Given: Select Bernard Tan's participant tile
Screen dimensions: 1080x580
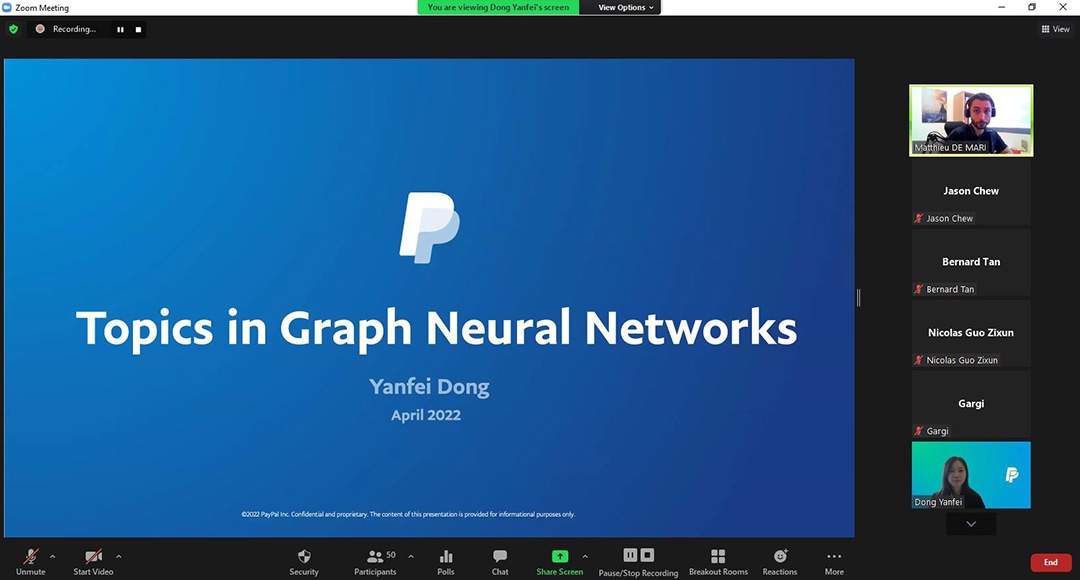Looking at the screenshot, I should point(971,262).
